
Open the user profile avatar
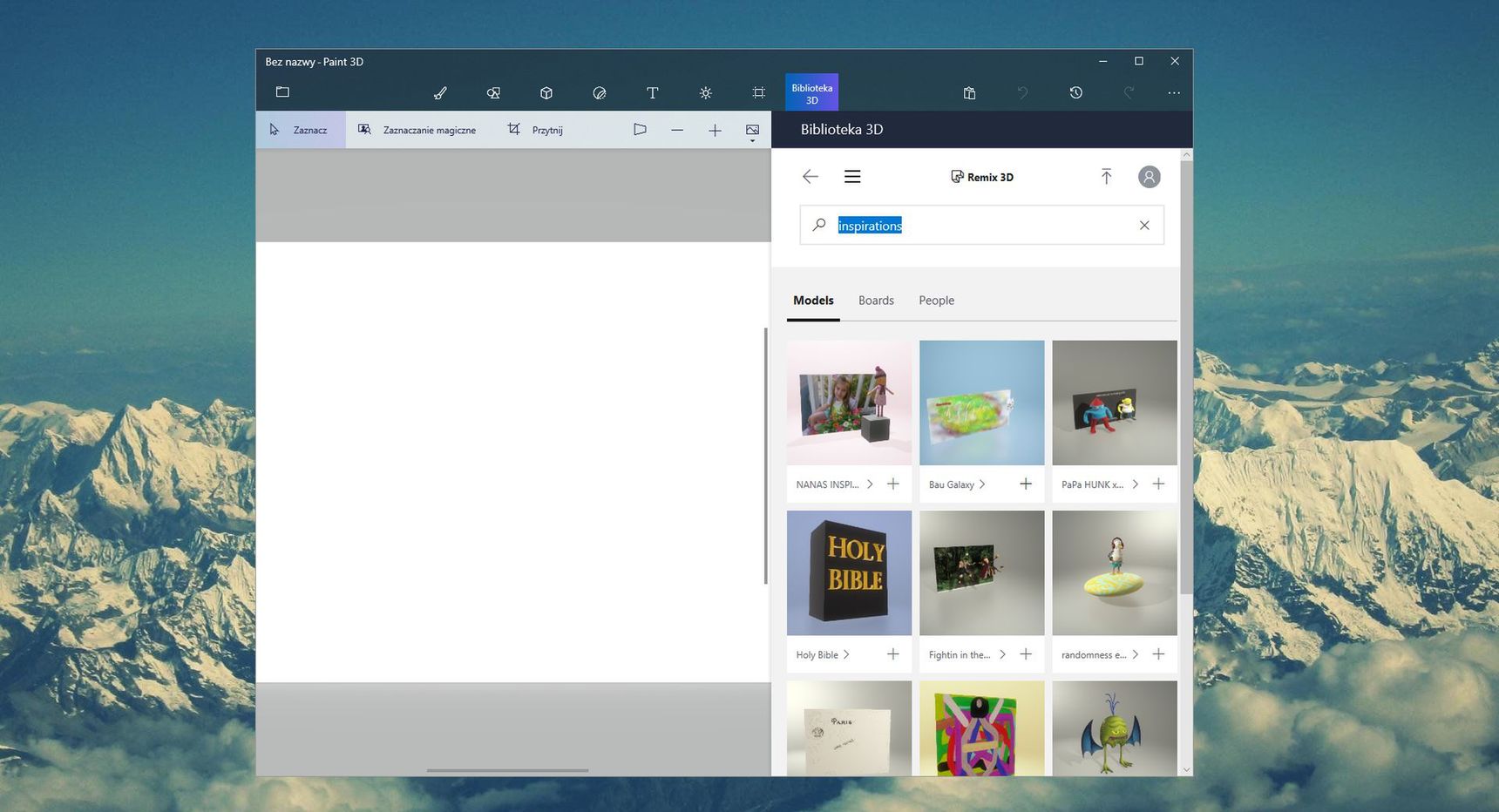[x=1150, y=177]
